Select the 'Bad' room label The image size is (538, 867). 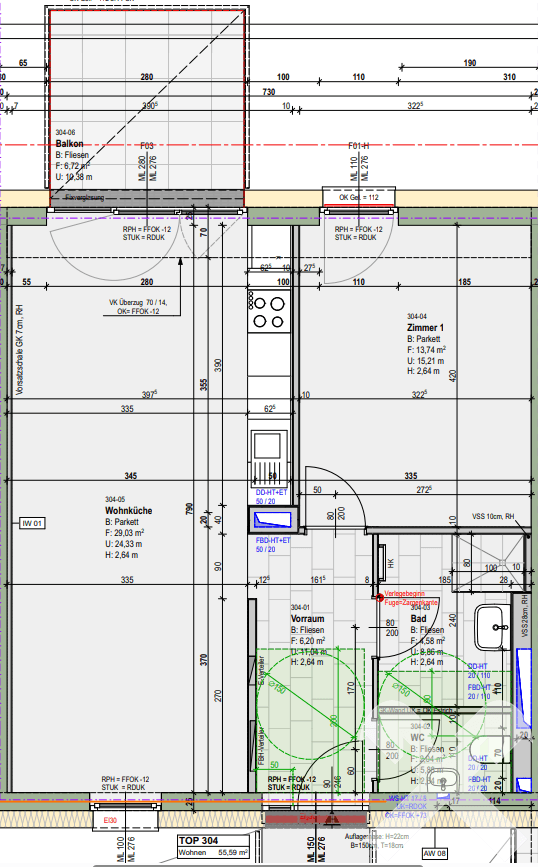(419, 619)
